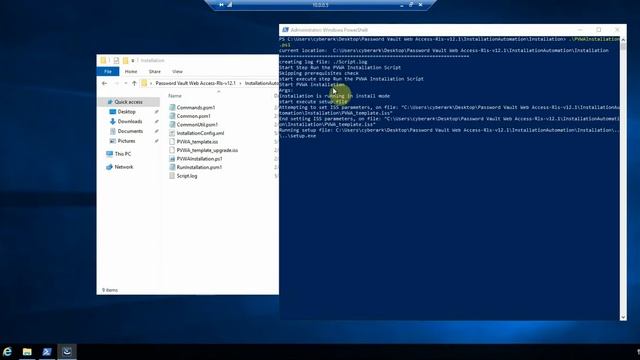640x360 pixels.
Task: Open the View ribbon tab
Action: 177,71
